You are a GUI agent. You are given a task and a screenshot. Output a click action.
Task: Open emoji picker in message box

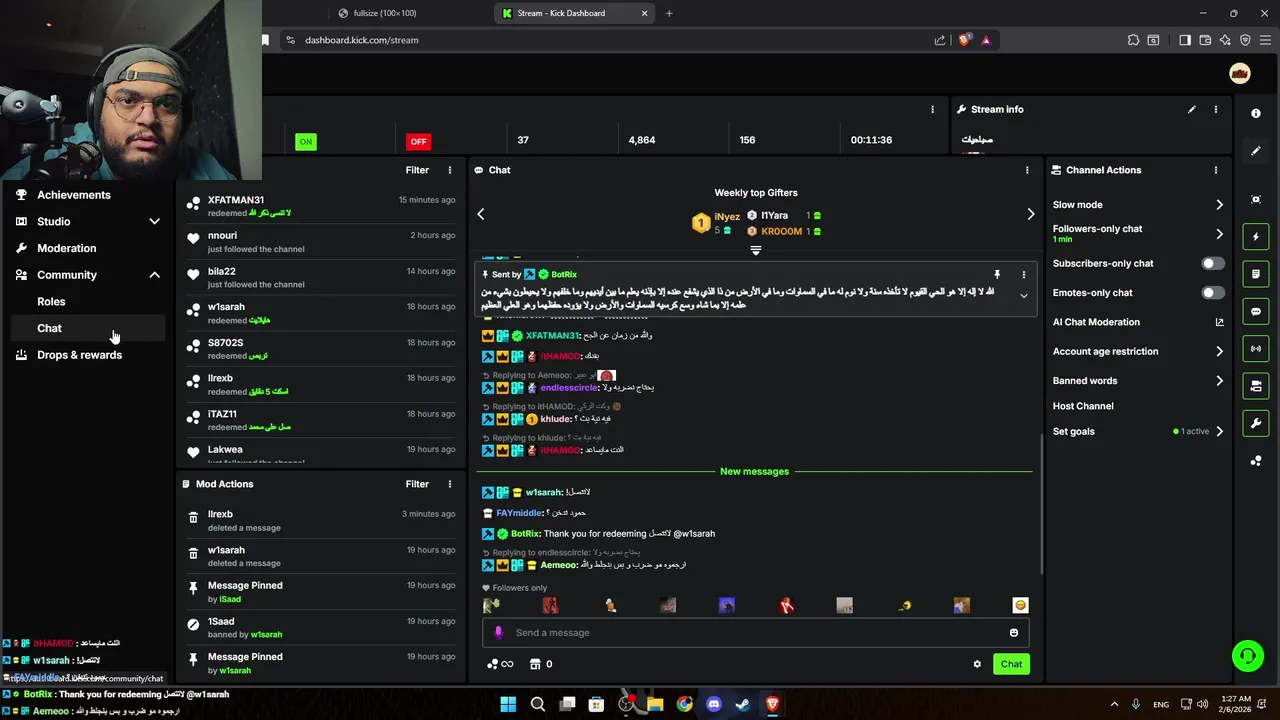coord(1014,633)
